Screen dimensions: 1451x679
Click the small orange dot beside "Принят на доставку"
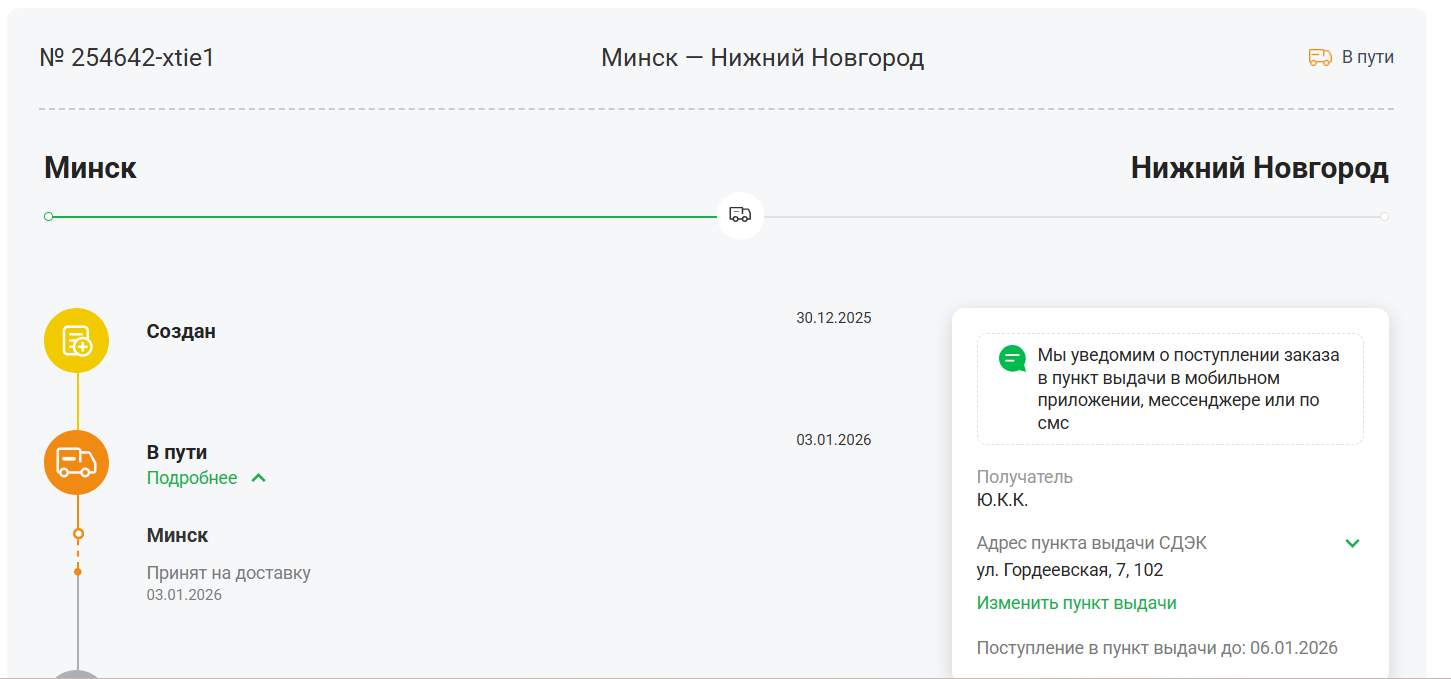tap(78, 572)
